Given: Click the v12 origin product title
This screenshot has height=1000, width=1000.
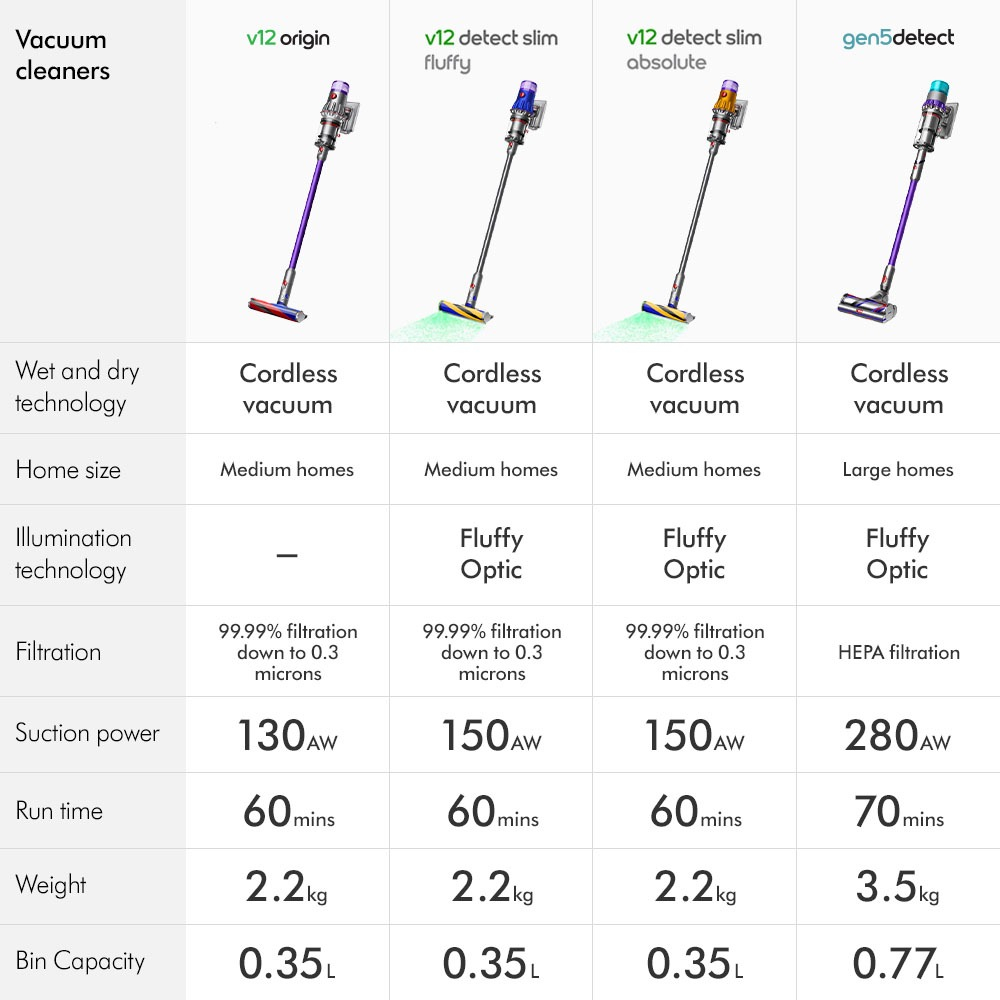Looking at the screenshot, I should click(288, 39).
